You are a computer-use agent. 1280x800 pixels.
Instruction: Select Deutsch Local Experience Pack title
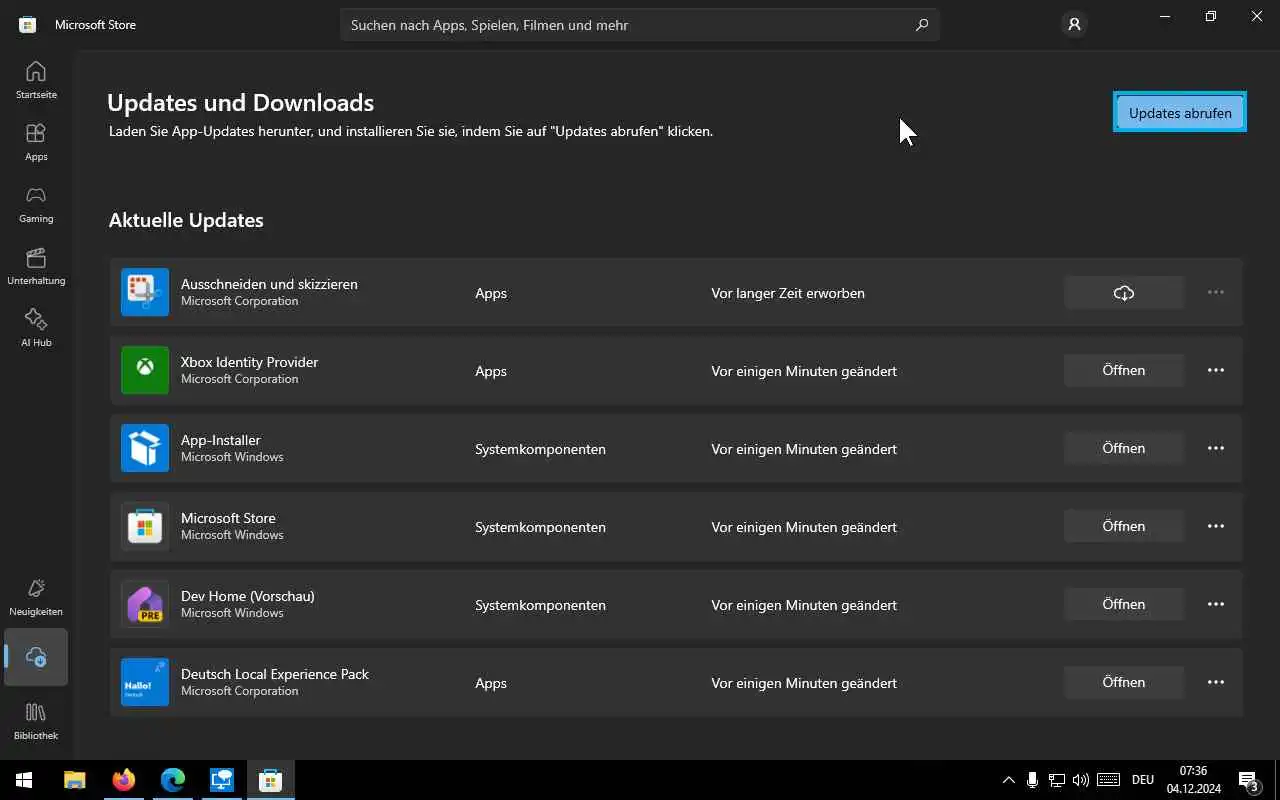tap(275, 674)
